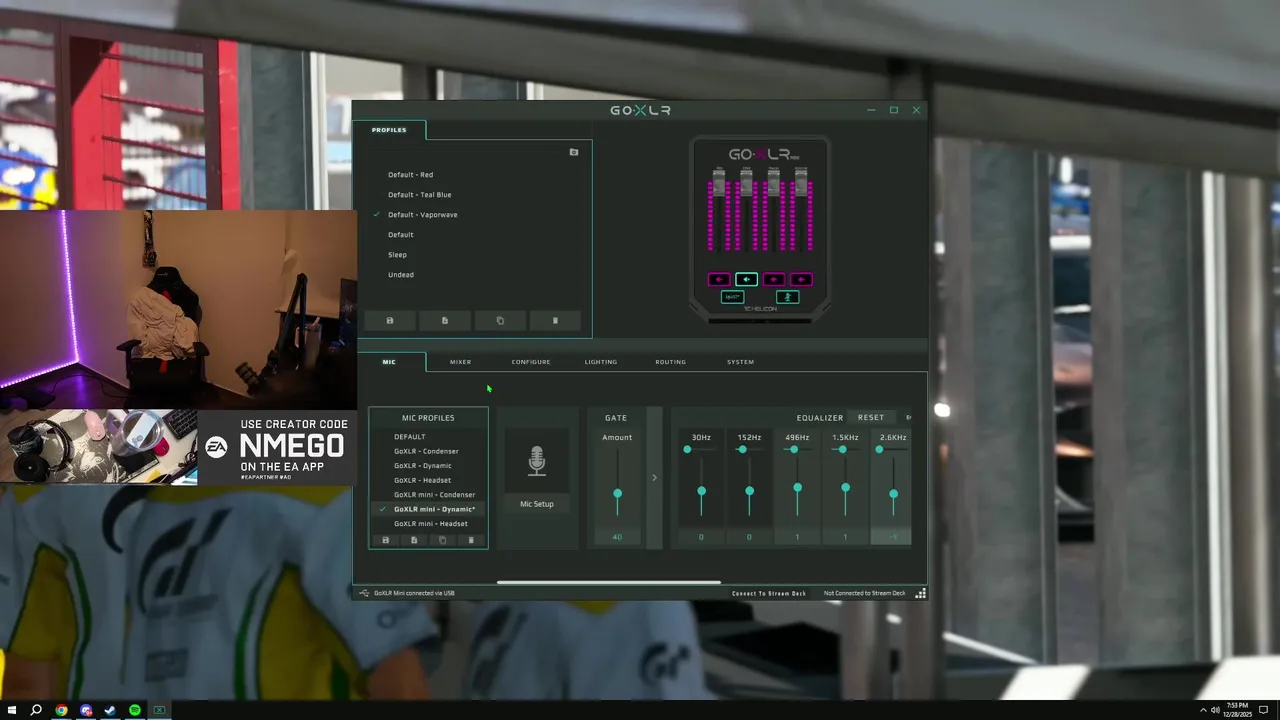1280x720 pixels.
Task: Select the Default - Red profile
Action: [x=411, y=175]
